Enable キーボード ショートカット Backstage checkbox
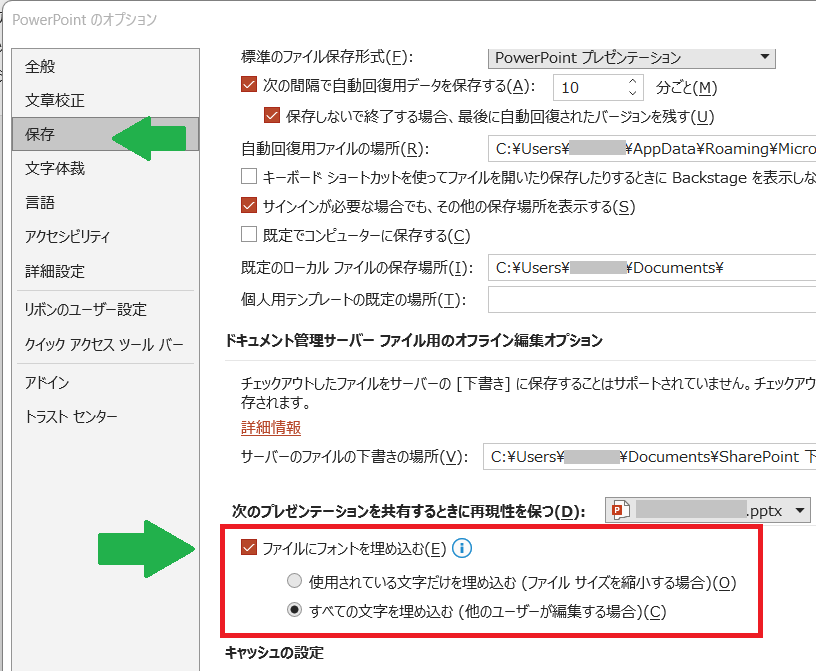Screen dimensions: 816x671 pyautogui.click(x=249, y=176)
